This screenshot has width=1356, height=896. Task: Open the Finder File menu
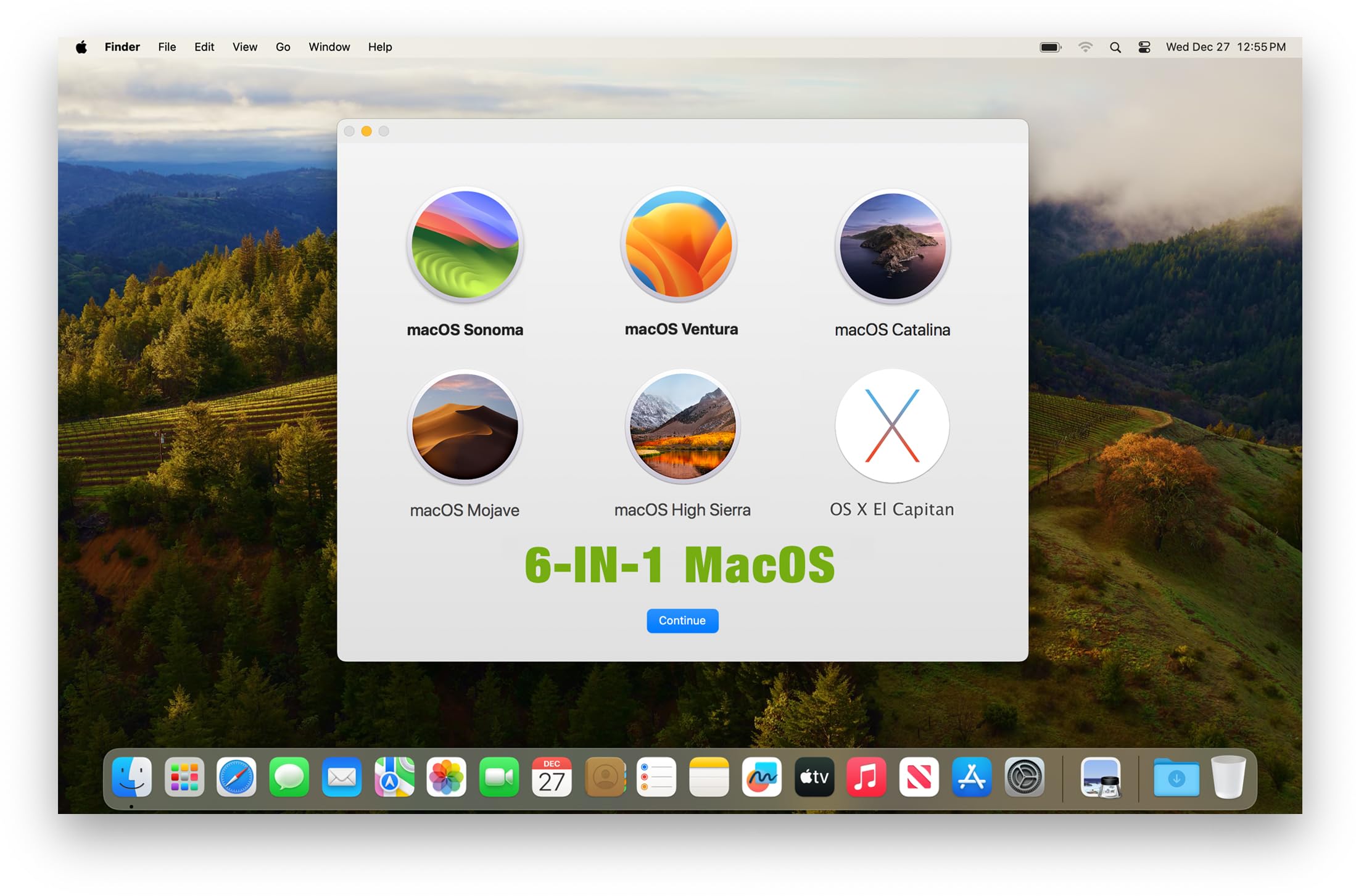tap(166, 47)
